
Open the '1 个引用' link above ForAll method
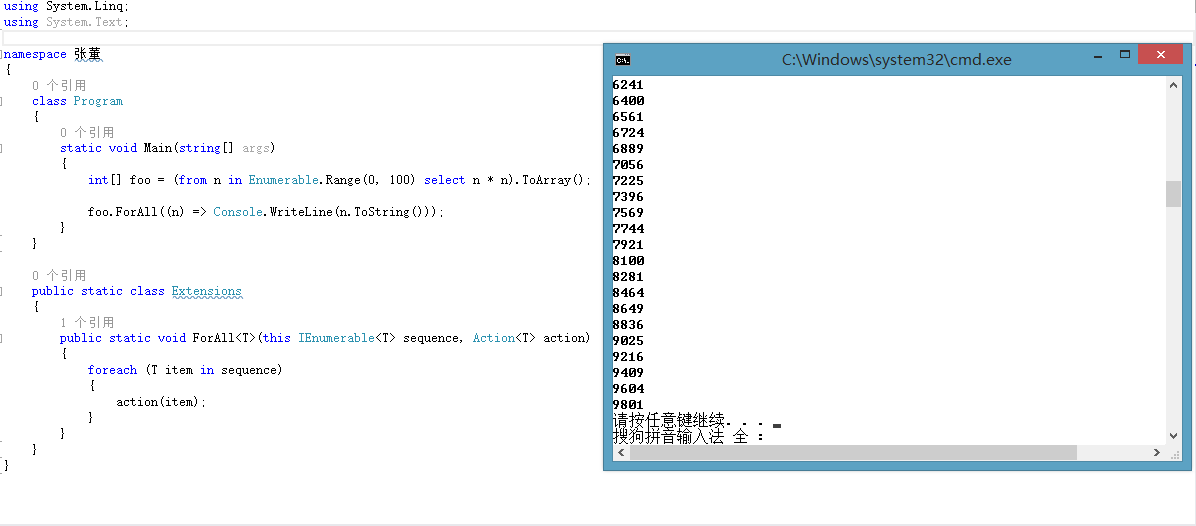pyautogui.click(x=87, y=322)
